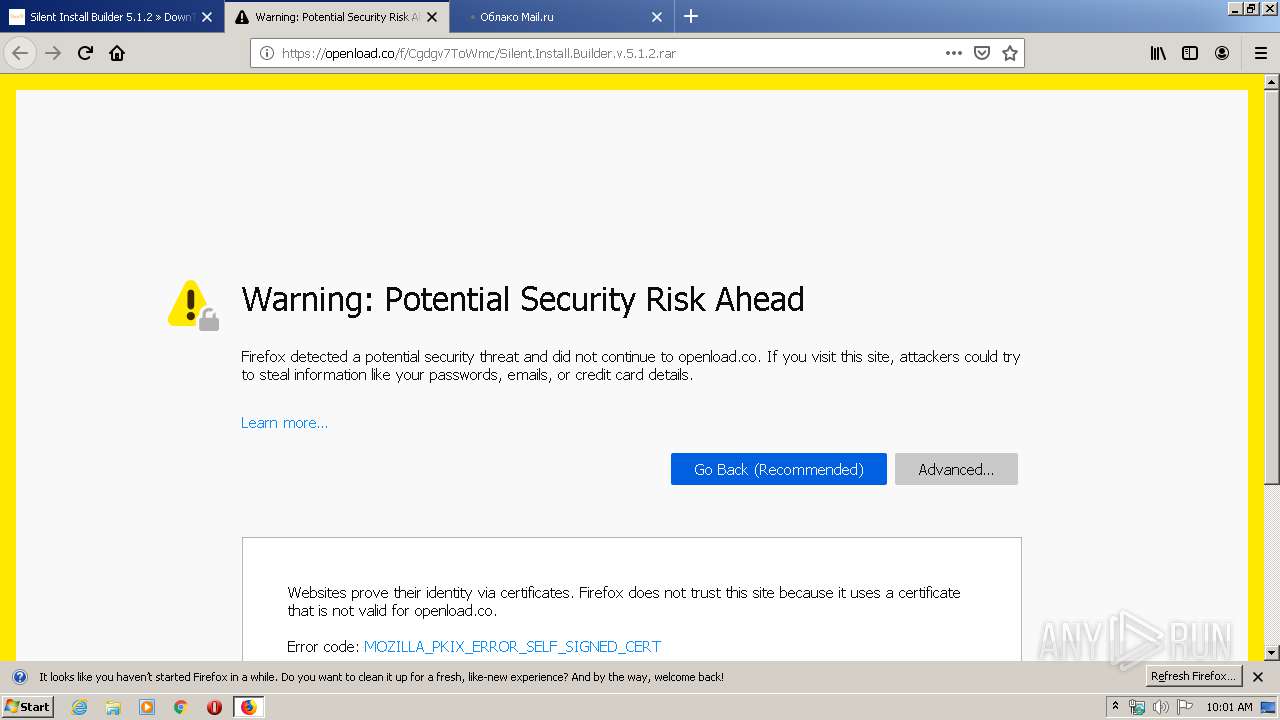The width and height of the screenshot is (1280, 720).
Task: Click the page's vertical scrollbar down arrow
Action: click(x=1271, y=653)
